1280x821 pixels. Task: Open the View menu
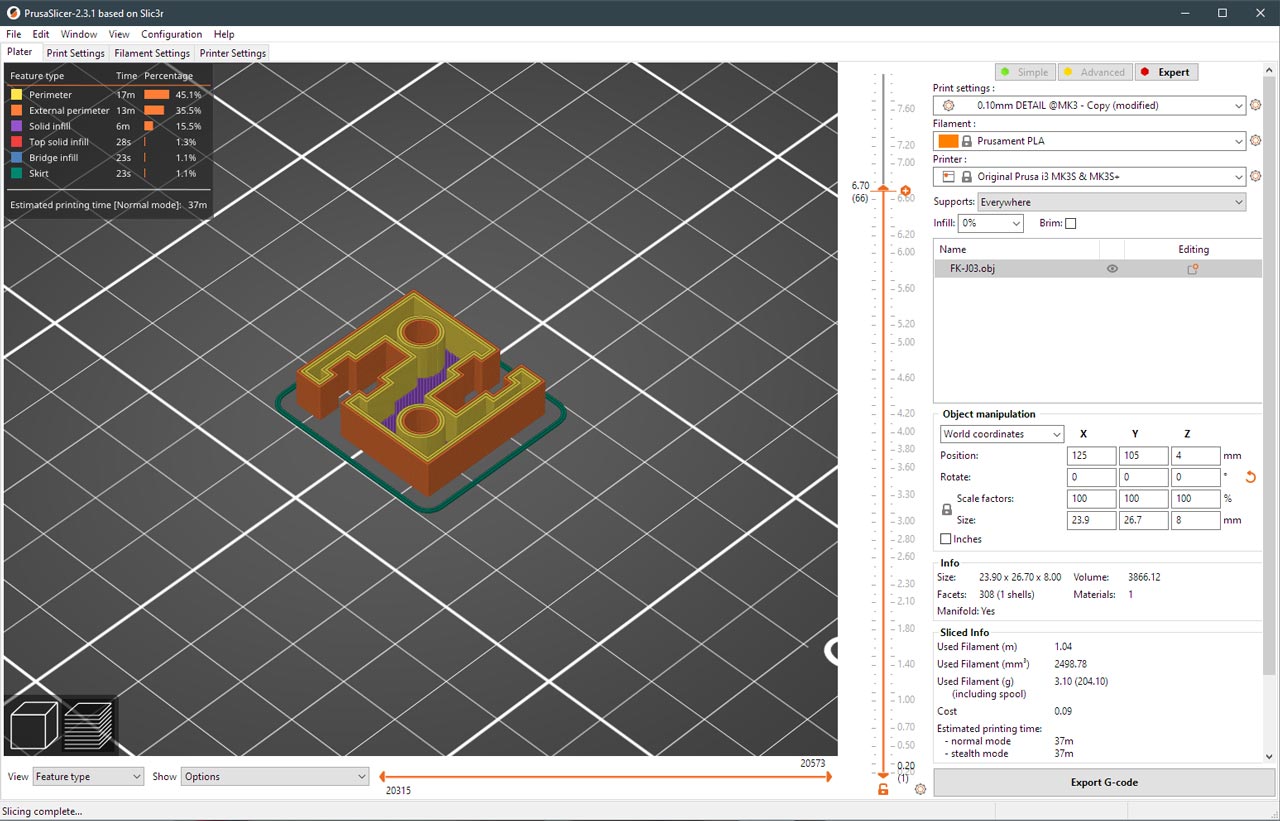click(x=119, y=34)
